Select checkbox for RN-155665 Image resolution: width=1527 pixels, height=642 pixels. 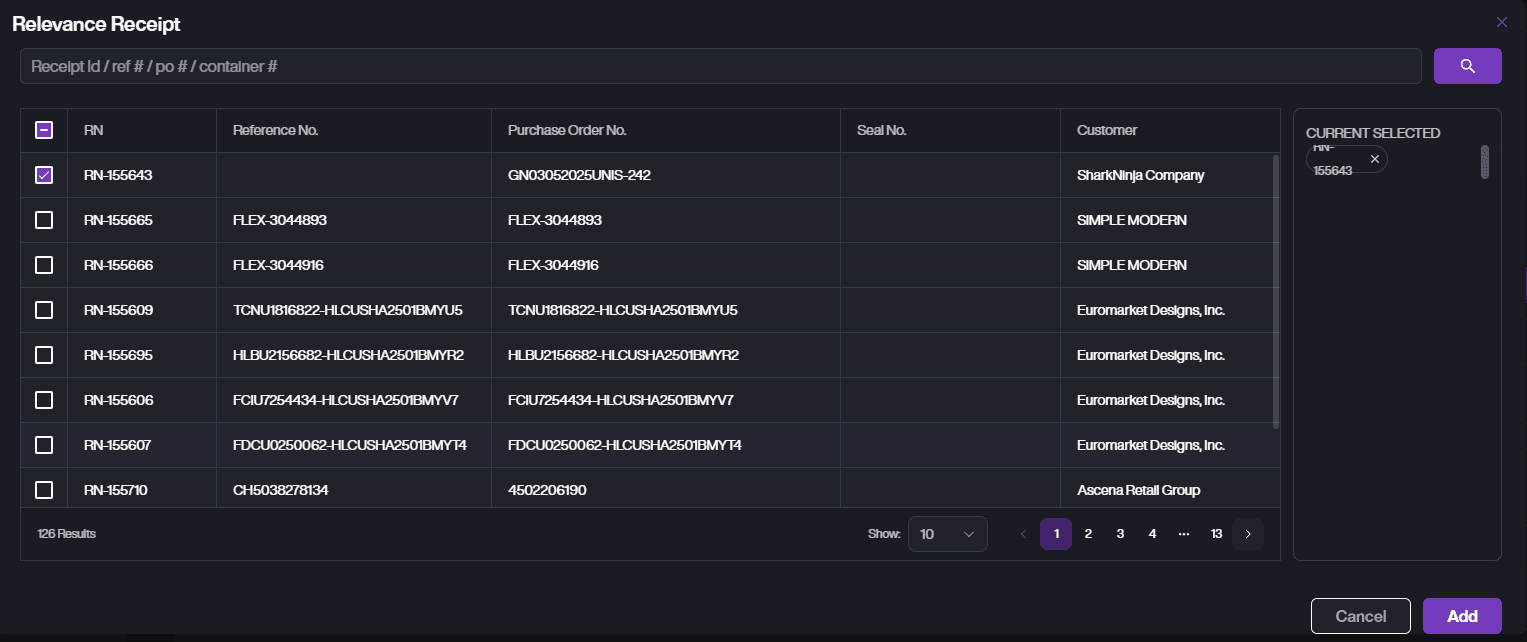pos(44,220)
